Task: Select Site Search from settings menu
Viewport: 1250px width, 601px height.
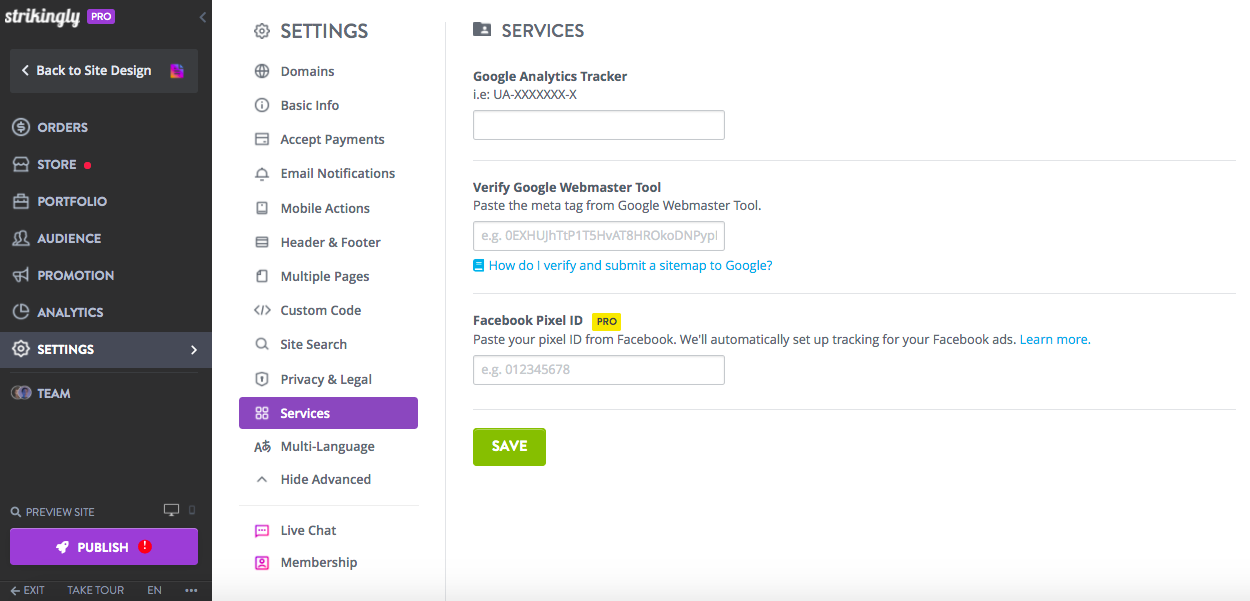Action: pyautogui.click(x=313, y=344)
